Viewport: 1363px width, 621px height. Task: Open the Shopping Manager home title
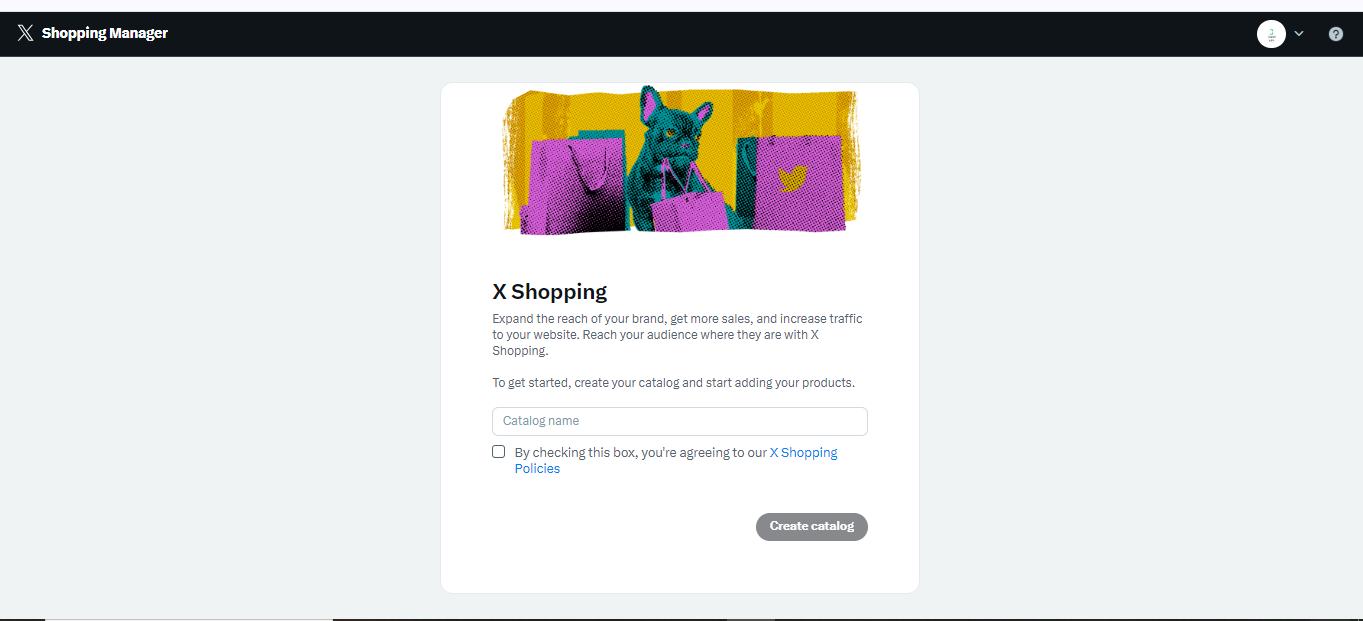pos(105,33)
